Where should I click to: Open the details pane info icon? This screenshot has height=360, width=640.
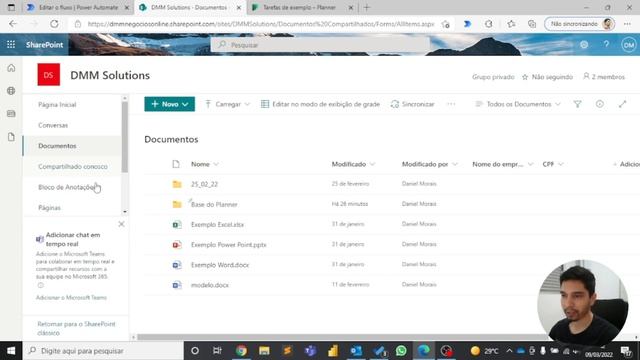pyautogui.click(x=600, y=104)
